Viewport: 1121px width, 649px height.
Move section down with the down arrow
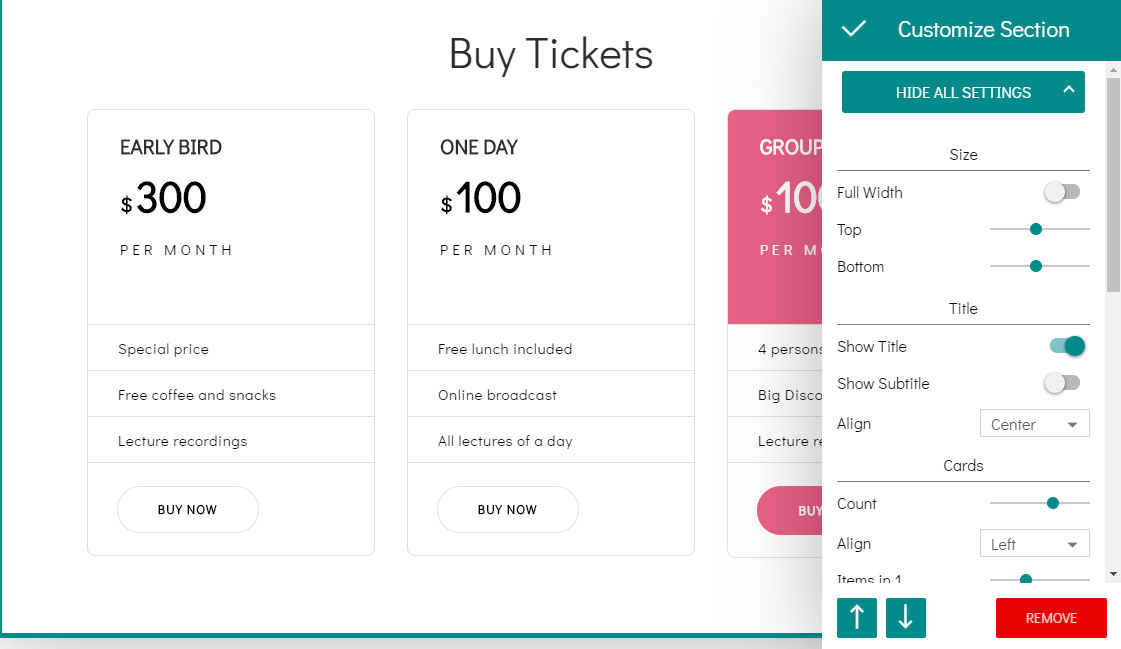tap(906, 618)
